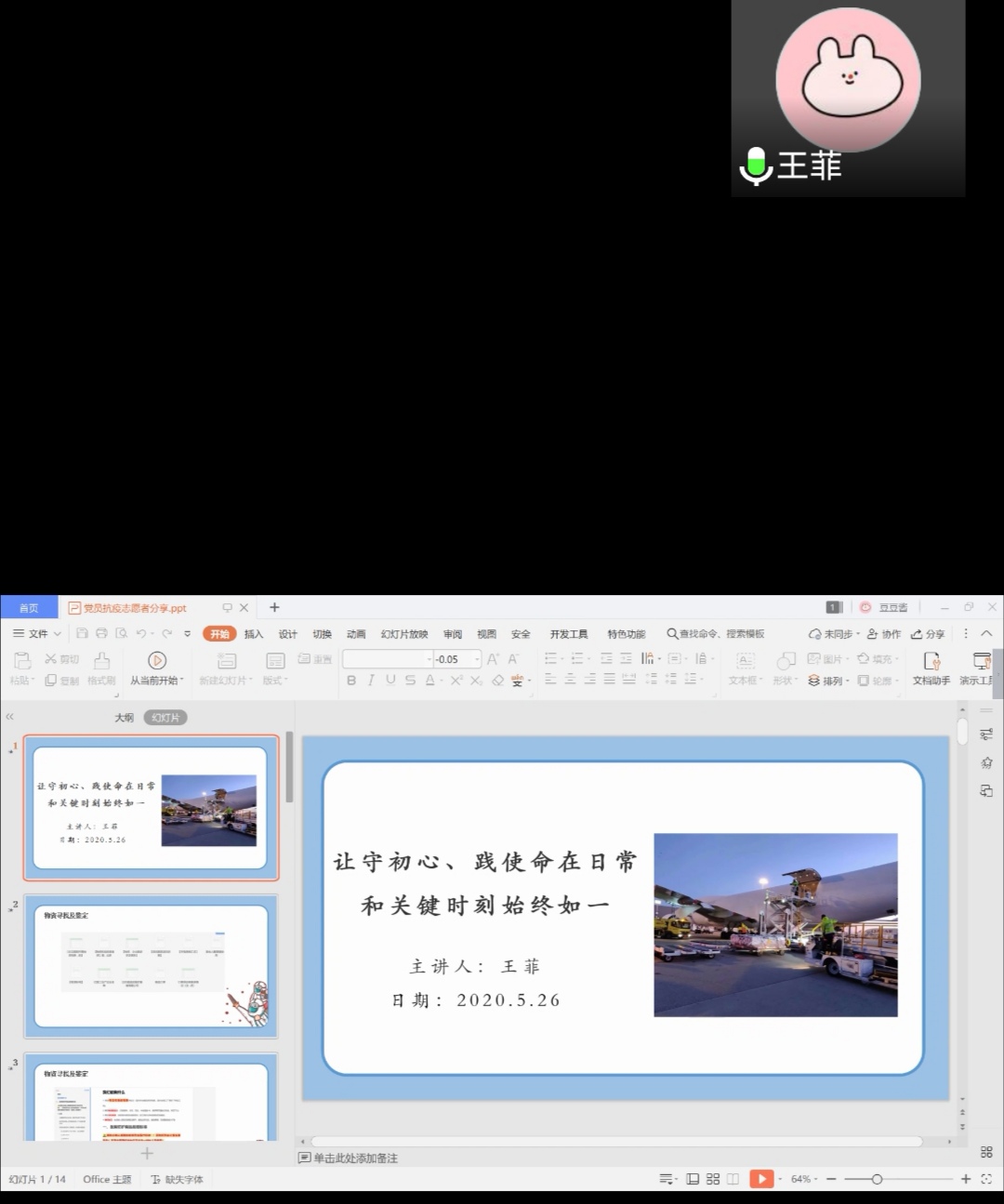Click the undo arrow icon
The height and width of the screenshot is (1204, 1004).
141,633
